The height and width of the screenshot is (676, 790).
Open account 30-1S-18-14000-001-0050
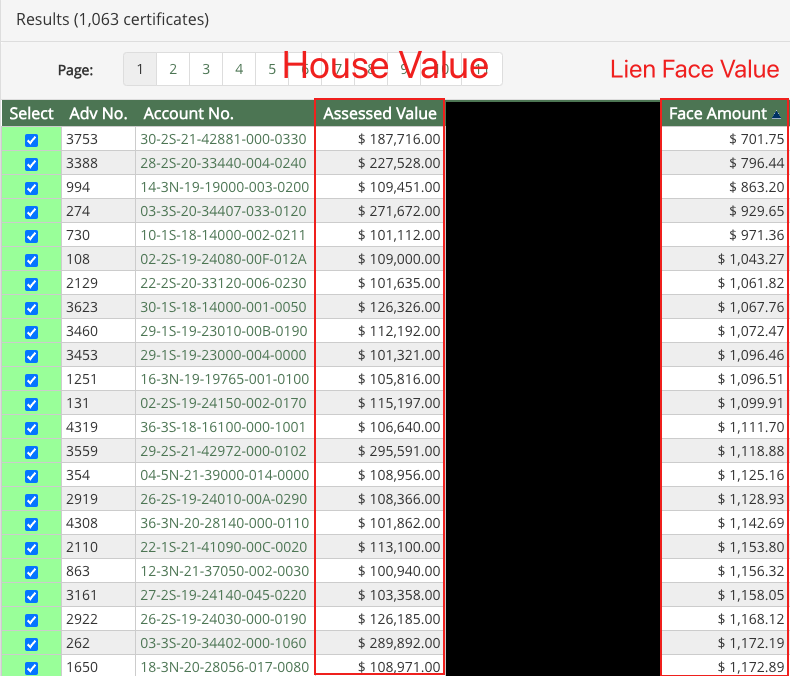(x=223, y=307)
